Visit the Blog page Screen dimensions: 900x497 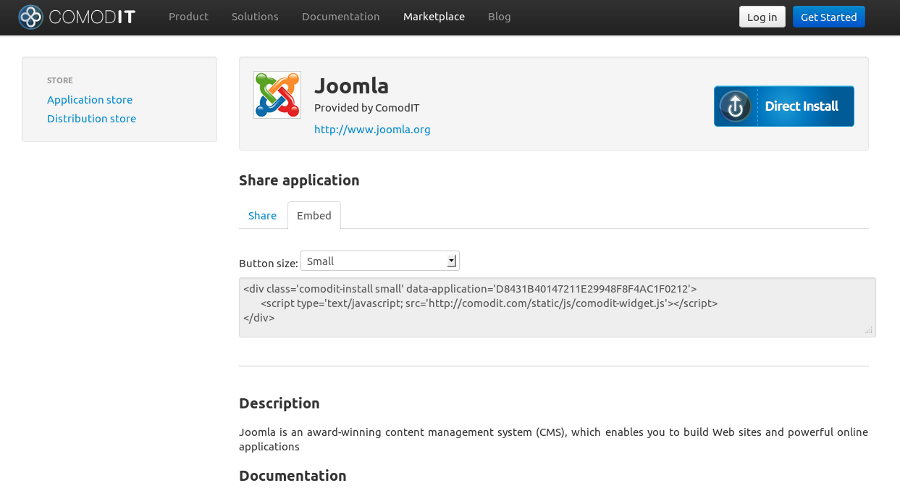click(x=499, y=17)
